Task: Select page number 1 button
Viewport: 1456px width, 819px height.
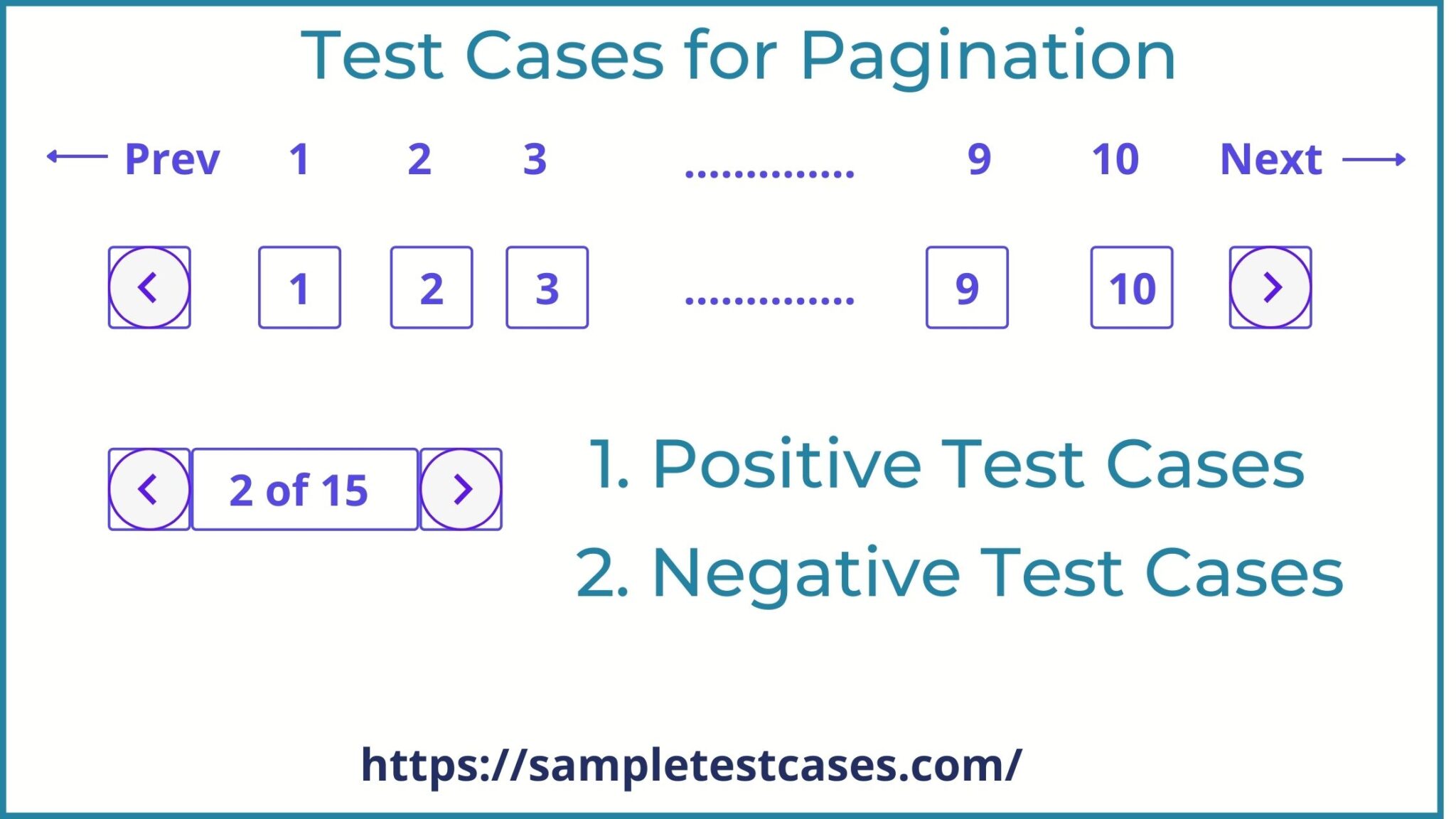Action: 300,288
